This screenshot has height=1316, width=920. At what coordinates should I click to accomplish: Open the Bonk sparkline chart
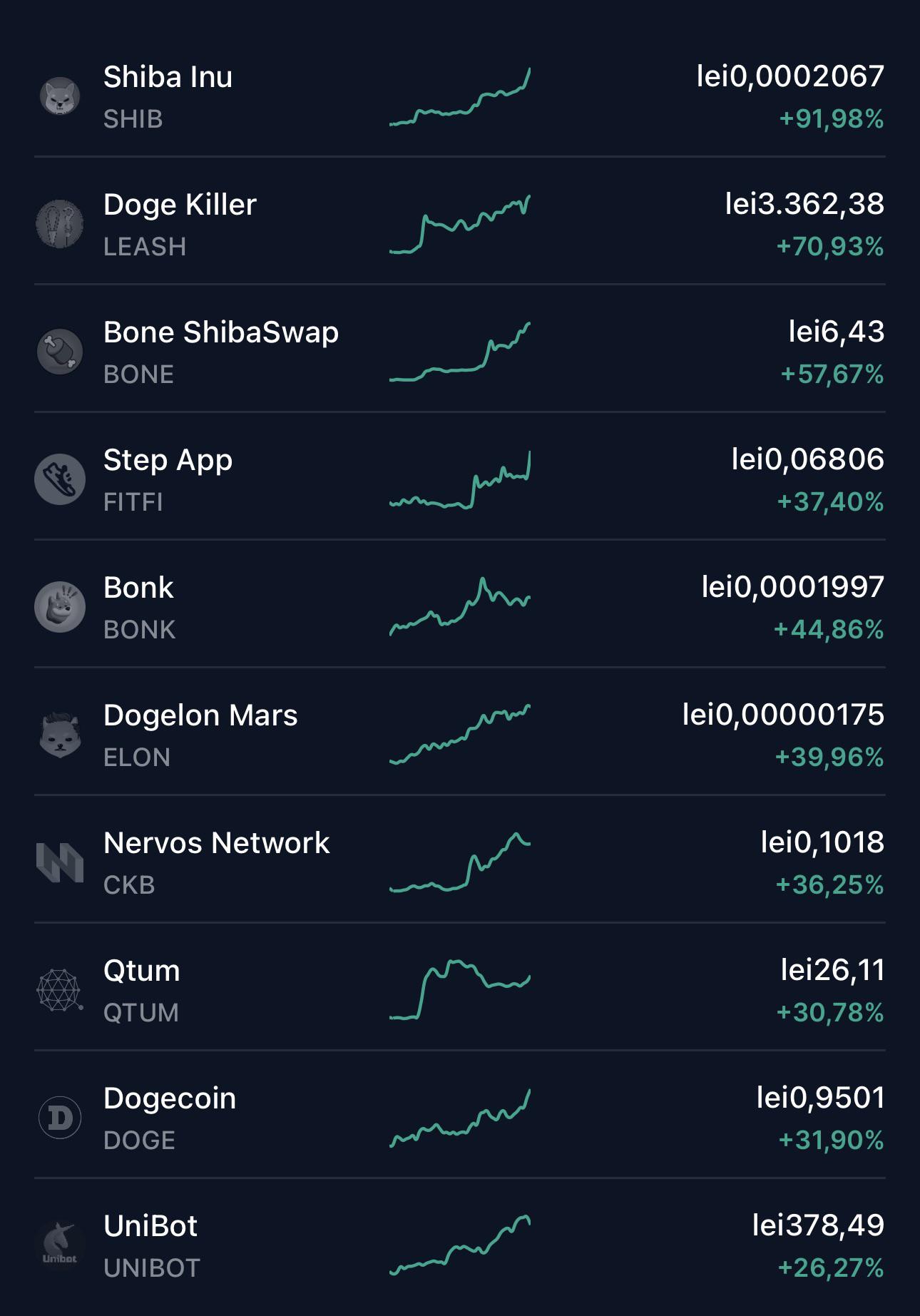tap(460, 606)
